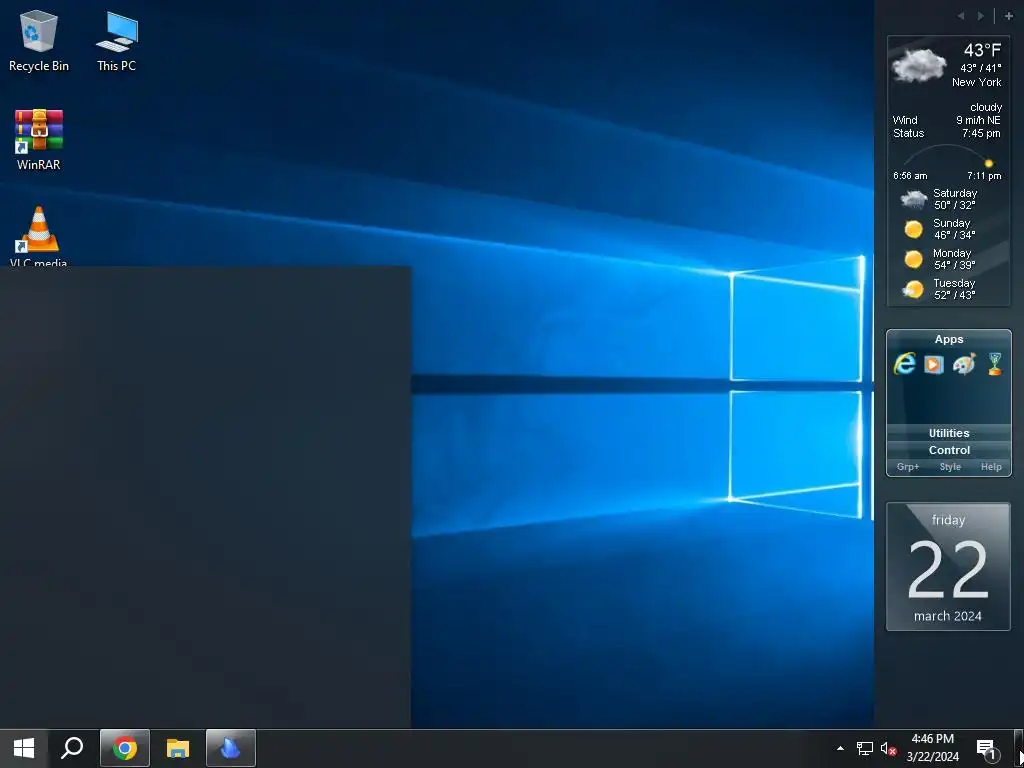Open the network status tray icon

tap(865, 748)
